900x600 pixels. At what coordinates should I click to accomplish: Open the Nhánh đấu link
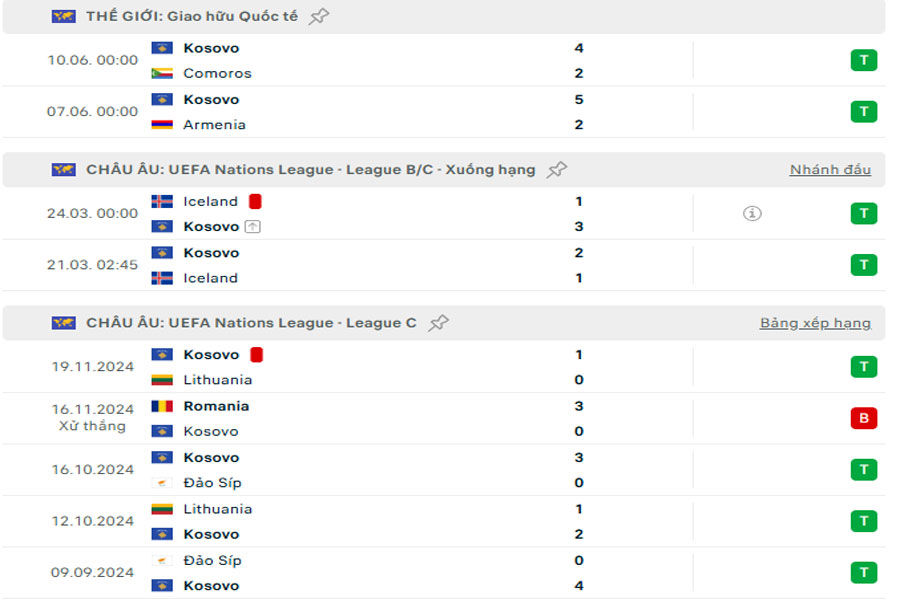830,170
